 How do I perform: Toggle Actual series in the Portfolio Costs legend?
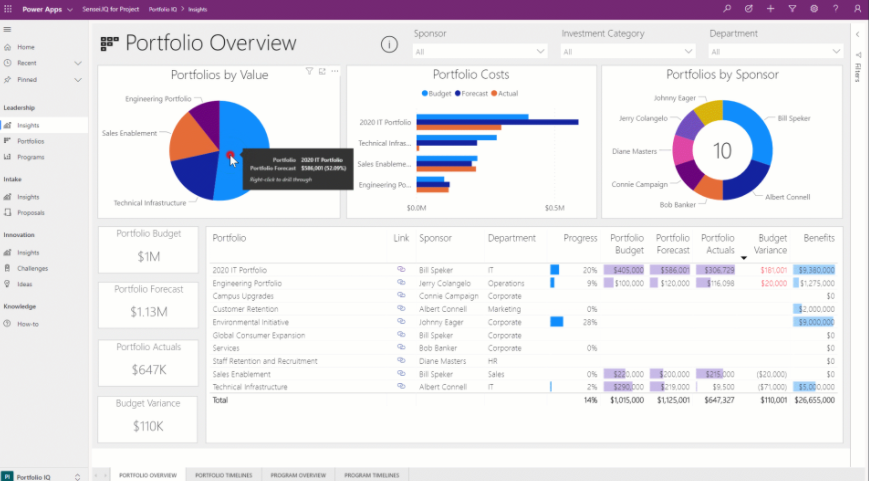click(x=504, y=94)
